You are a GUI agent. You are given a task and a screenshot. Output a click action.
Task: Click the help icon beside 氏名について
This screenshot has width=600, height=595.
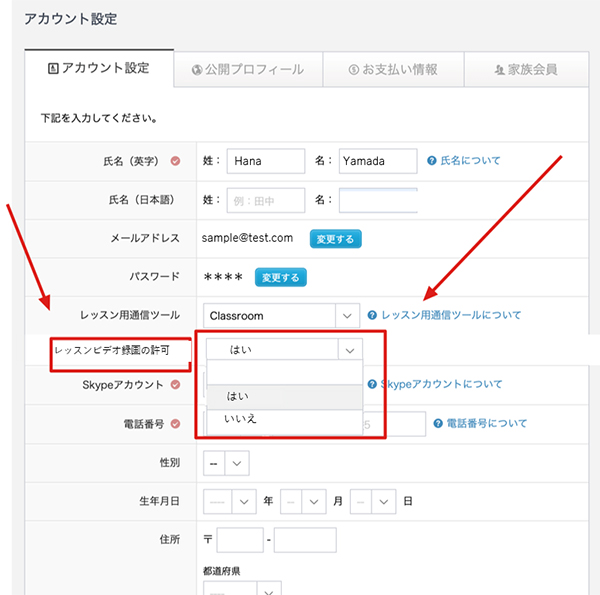(x=432, y=160)
